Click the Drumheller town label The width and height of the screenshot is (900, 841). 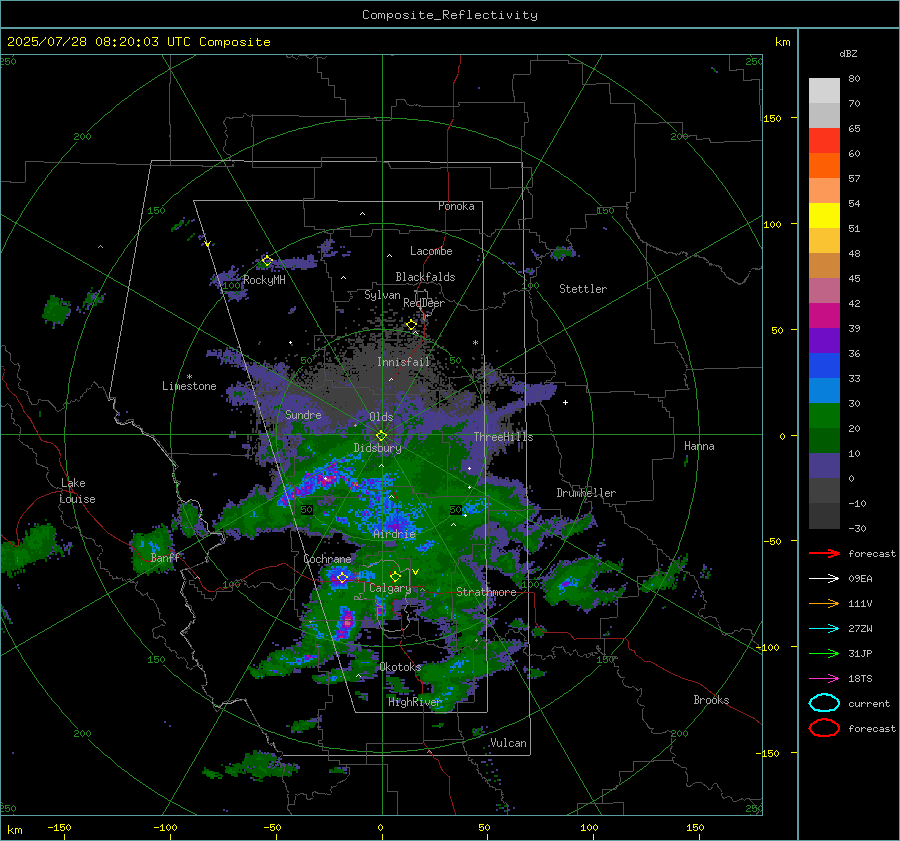pyautogui.click(x=586, y=493)
